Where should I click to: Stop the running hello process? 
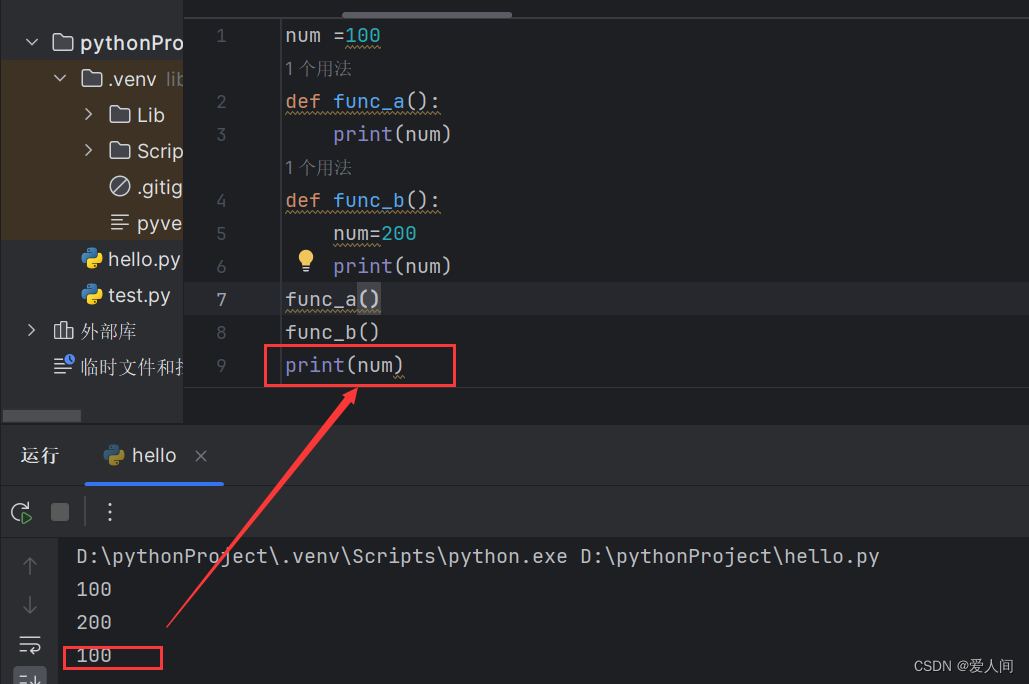pyautogui.click(x=60, y=512)
